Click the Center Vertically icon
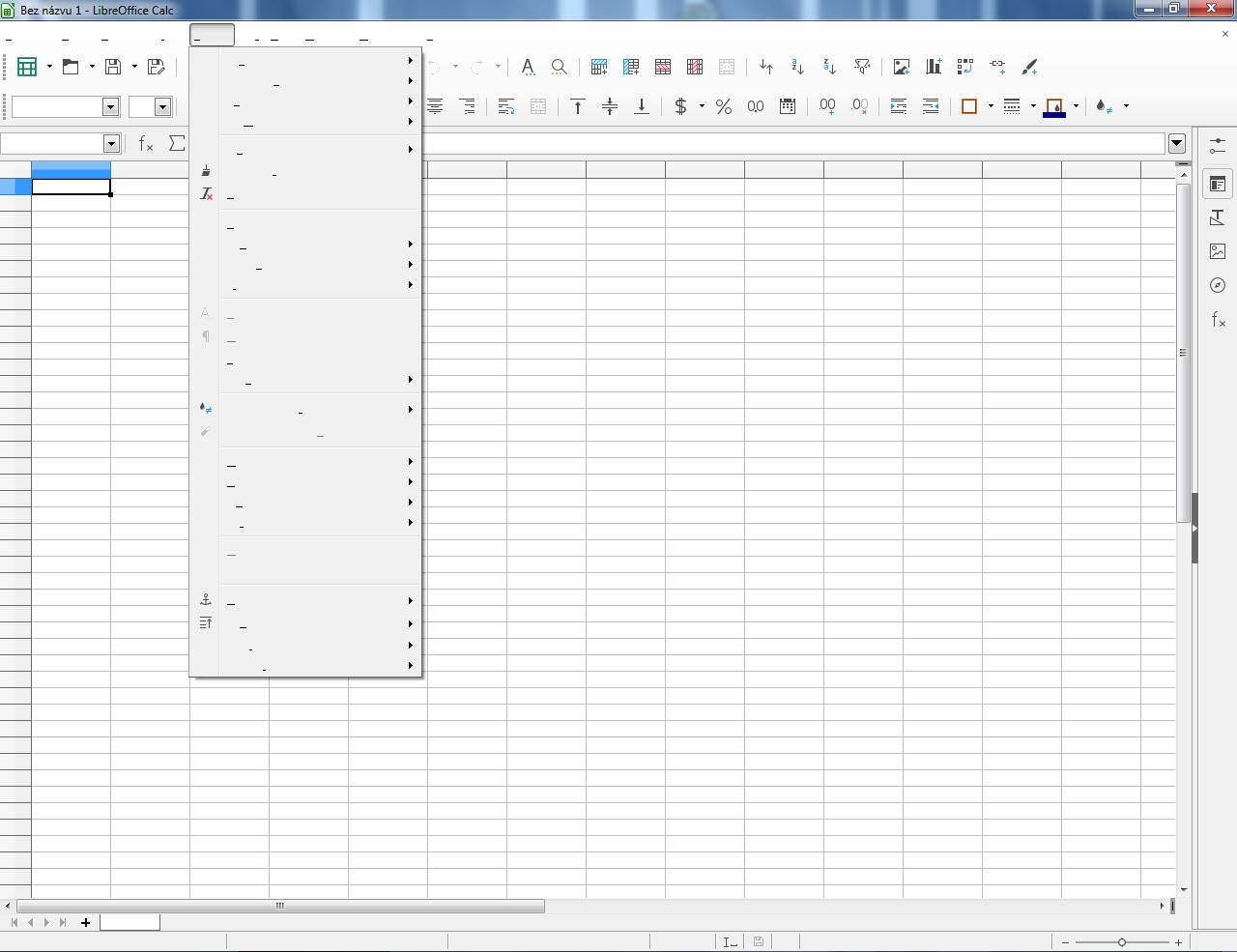Viewport: 1237px width, 952px height. coord(610,106)
